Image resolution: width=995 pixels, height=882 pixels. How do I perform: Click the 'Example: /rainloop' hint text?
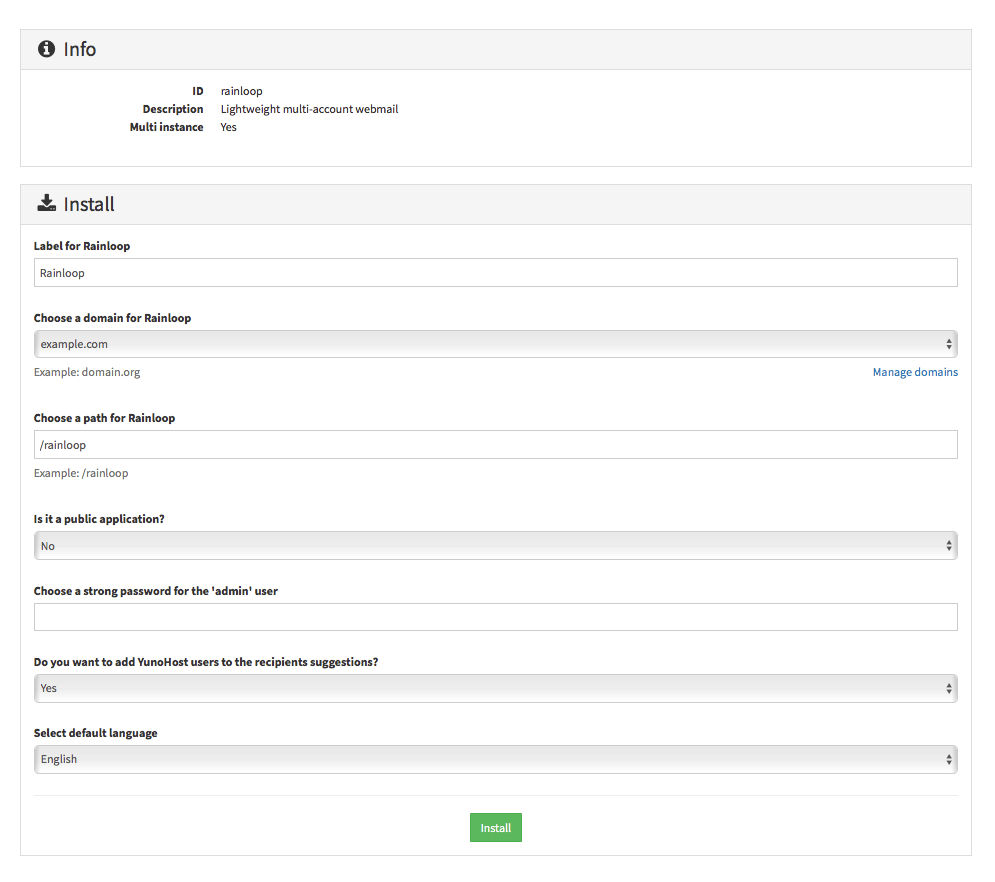coord(81,473)
